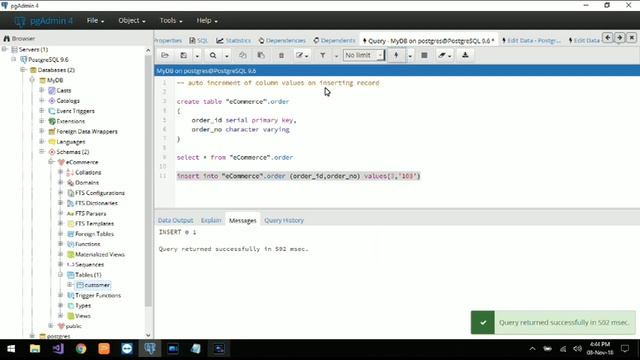Open the Tools menu

171,20
